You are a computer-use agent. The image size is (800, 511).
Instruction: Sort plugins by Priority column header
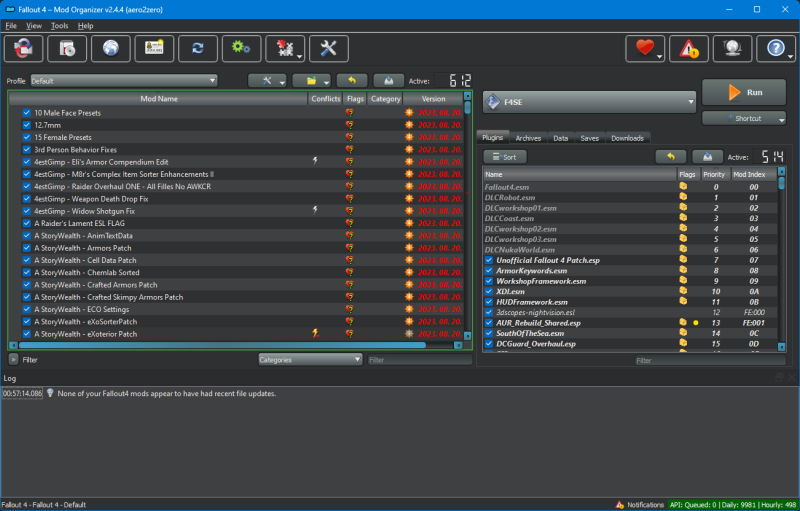714,174
